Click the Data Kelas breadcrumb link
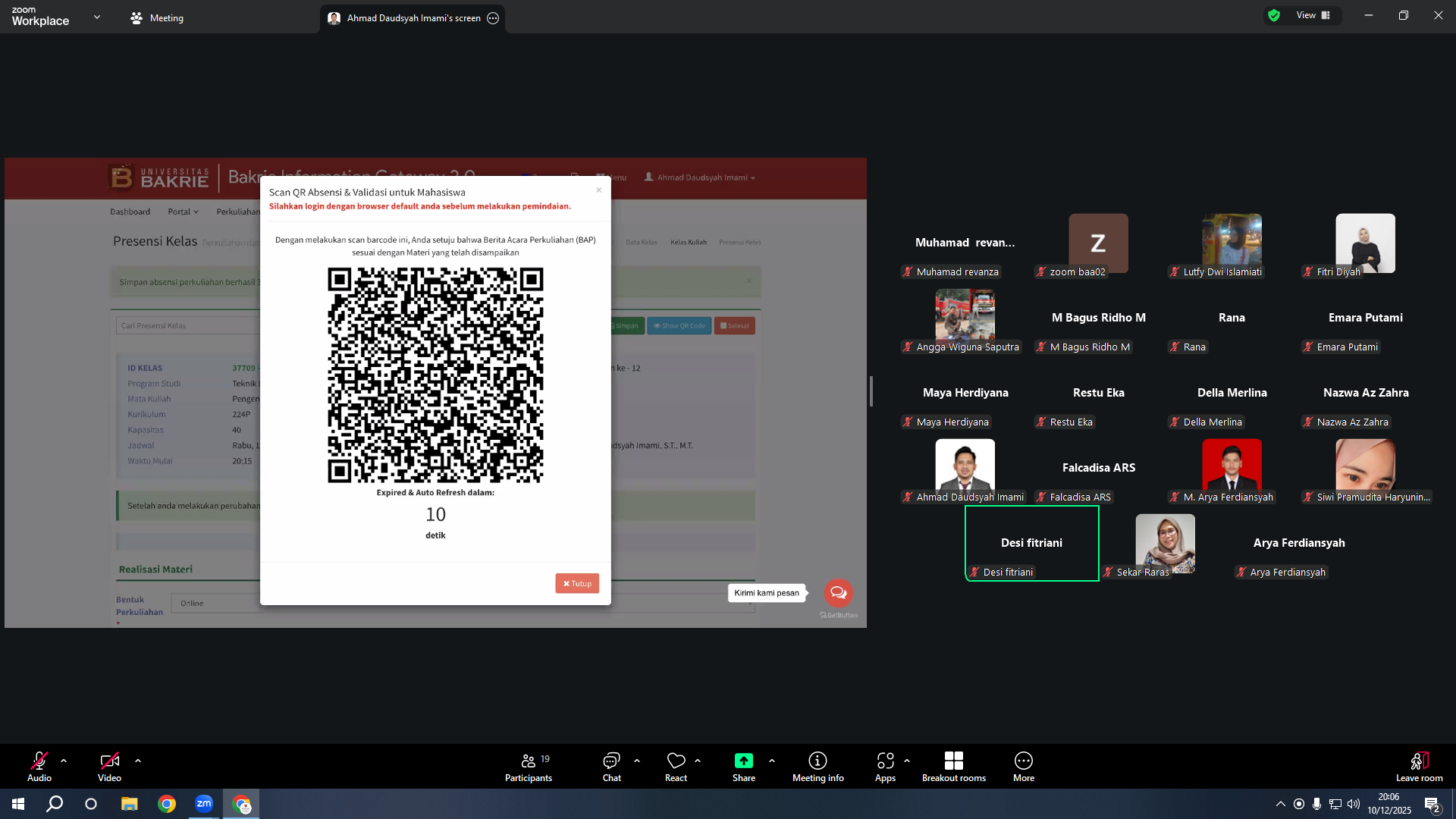Screen dimensions: 1456x819 [x=642, y=243]
